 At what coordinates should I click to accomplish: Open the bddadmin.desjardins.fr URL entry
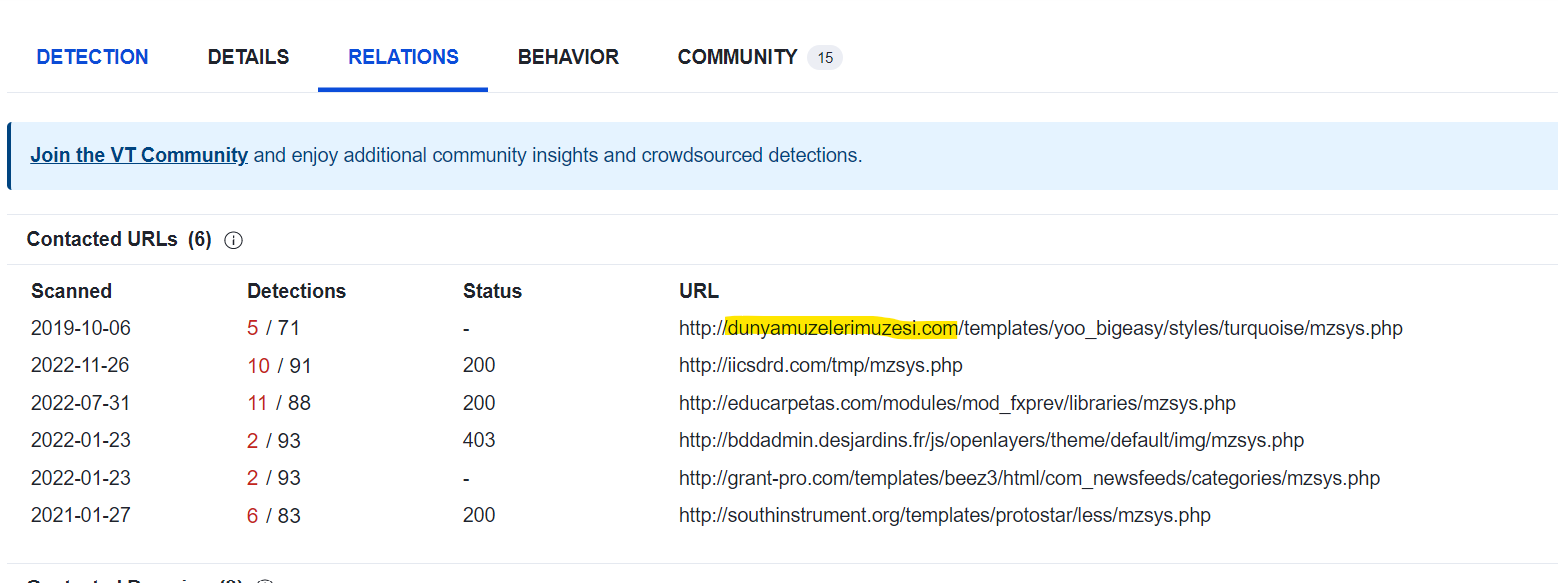(991, 441)
